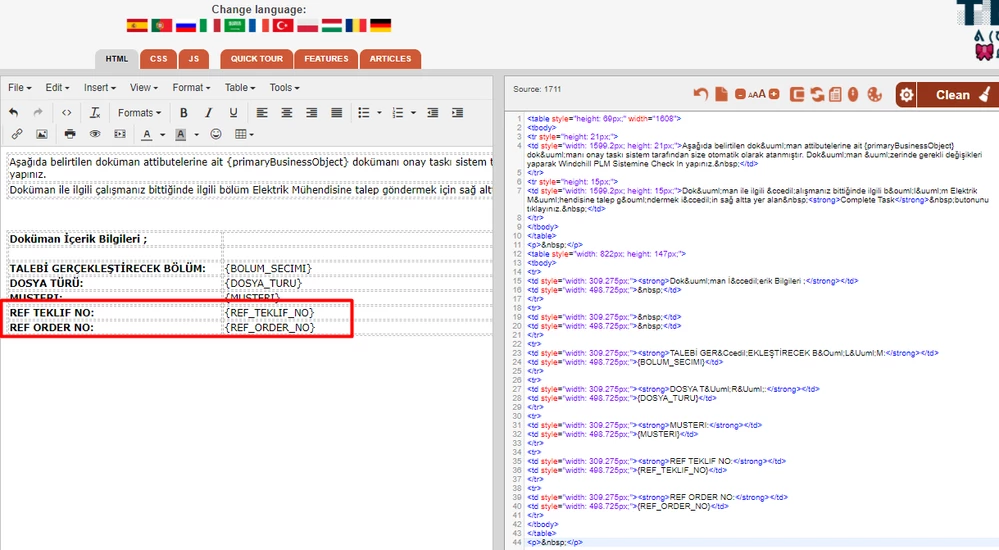Click the find and replace arrows icon

(817, 94)
